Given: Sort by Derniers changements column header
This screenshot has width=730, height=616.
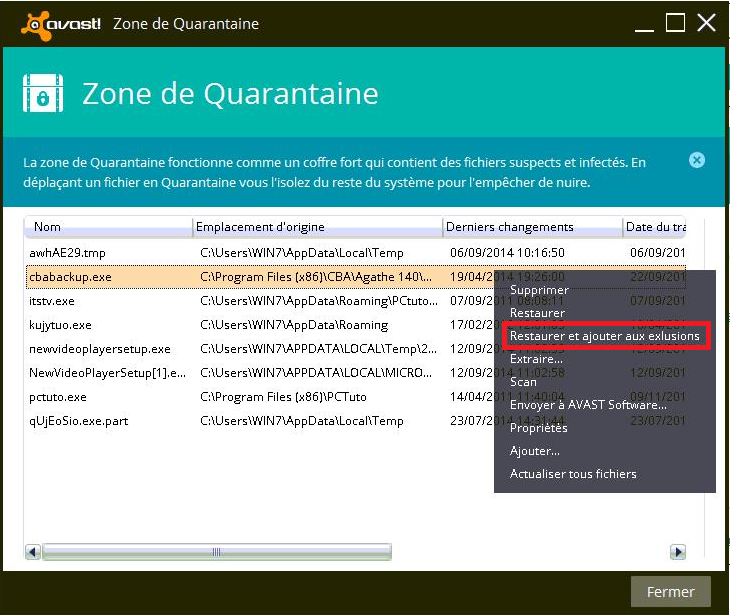Looking at the screenshot, I should [x=532, y=227].
